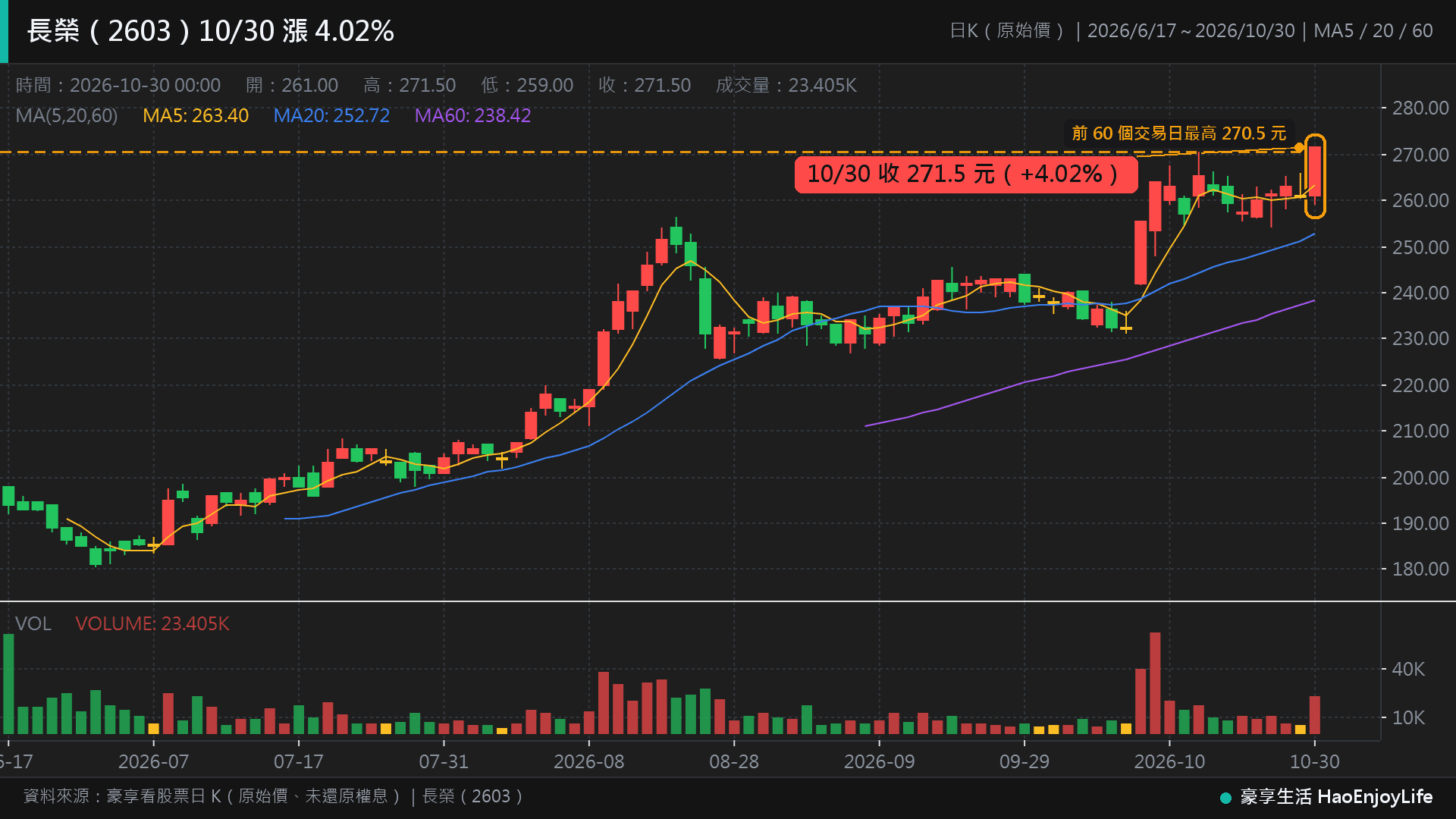Click the 高：271.50 high price

[409, 86]
